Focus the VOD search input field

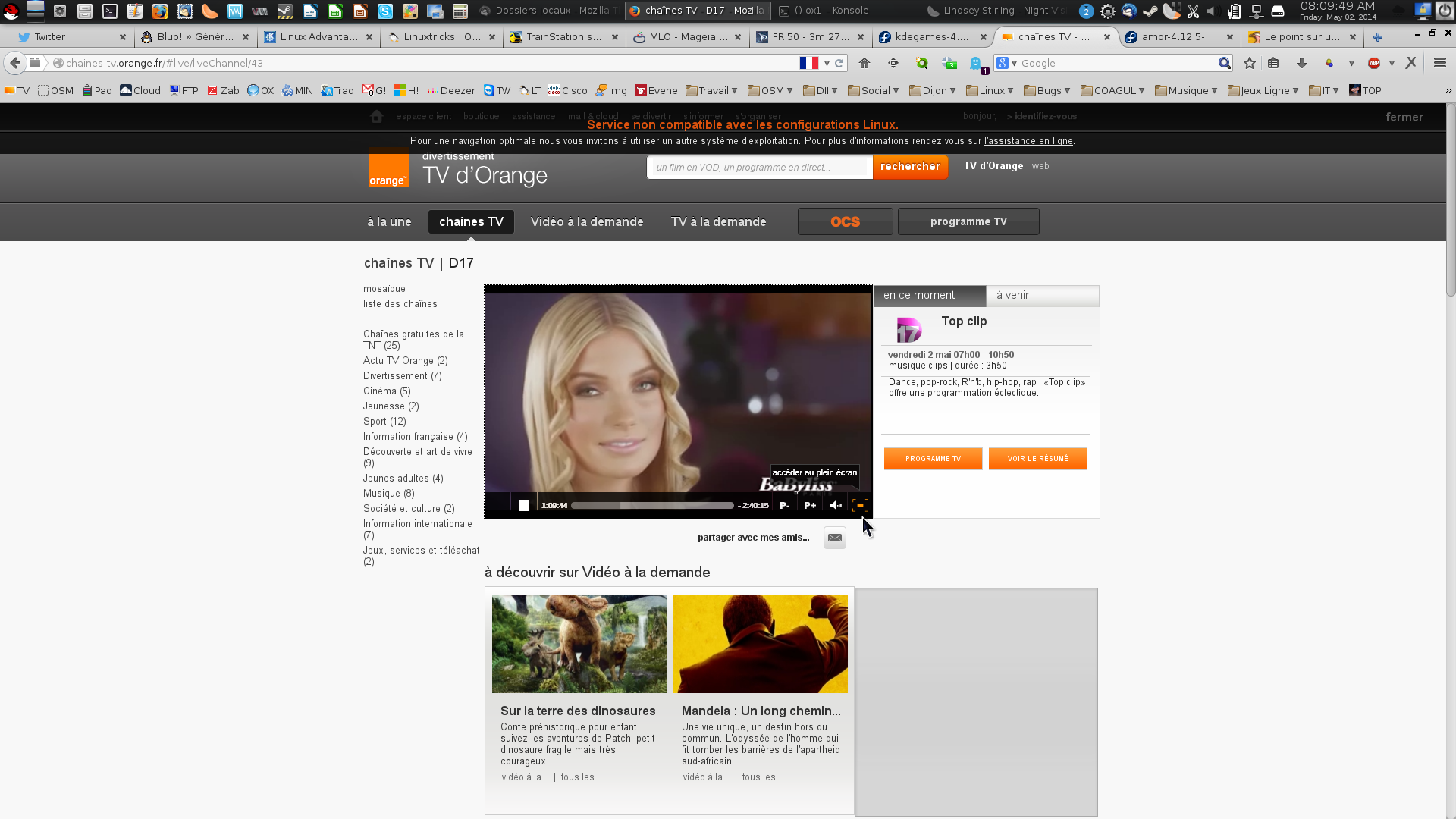click(759, 168)
